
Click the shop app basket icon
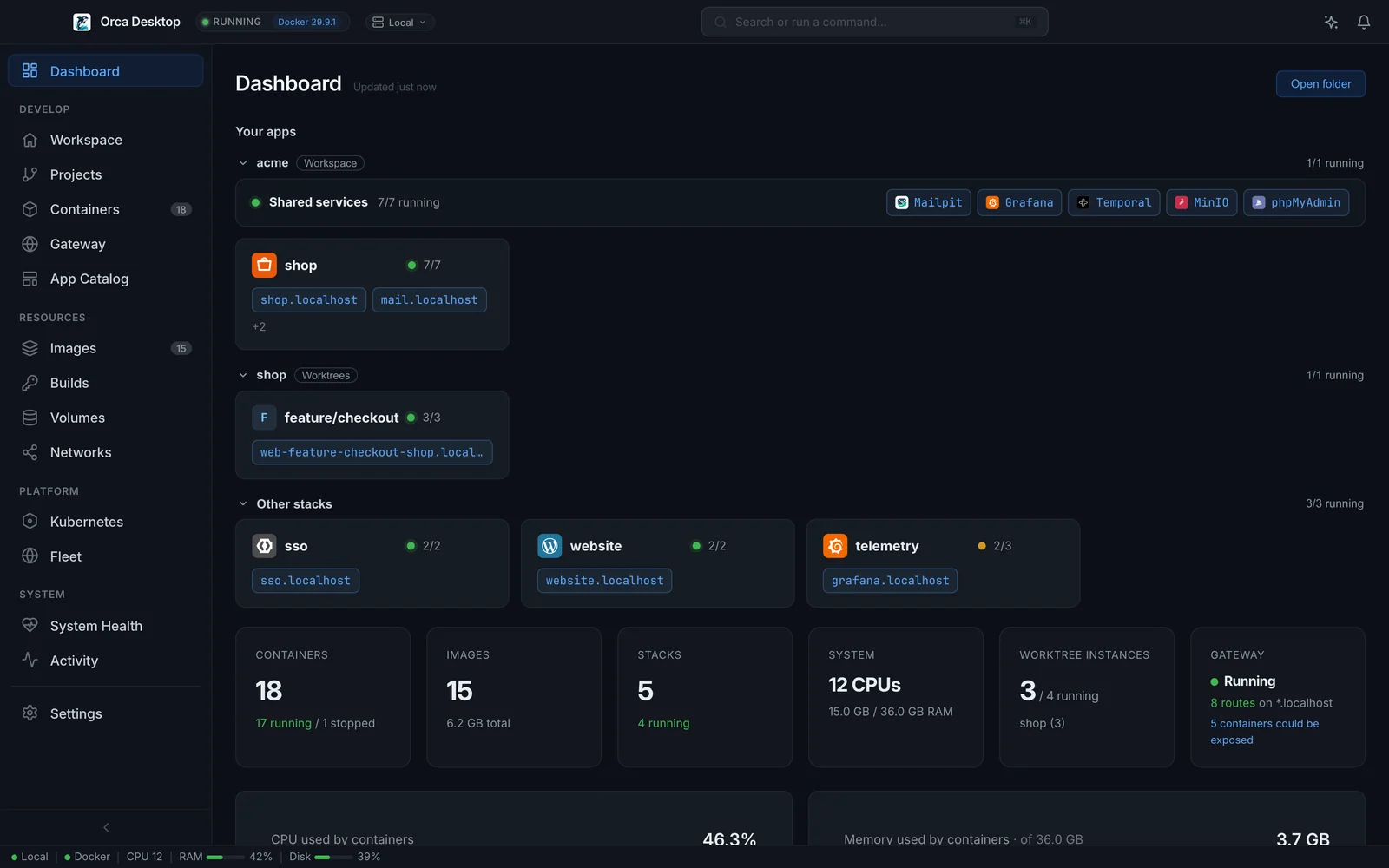point(264,265)
